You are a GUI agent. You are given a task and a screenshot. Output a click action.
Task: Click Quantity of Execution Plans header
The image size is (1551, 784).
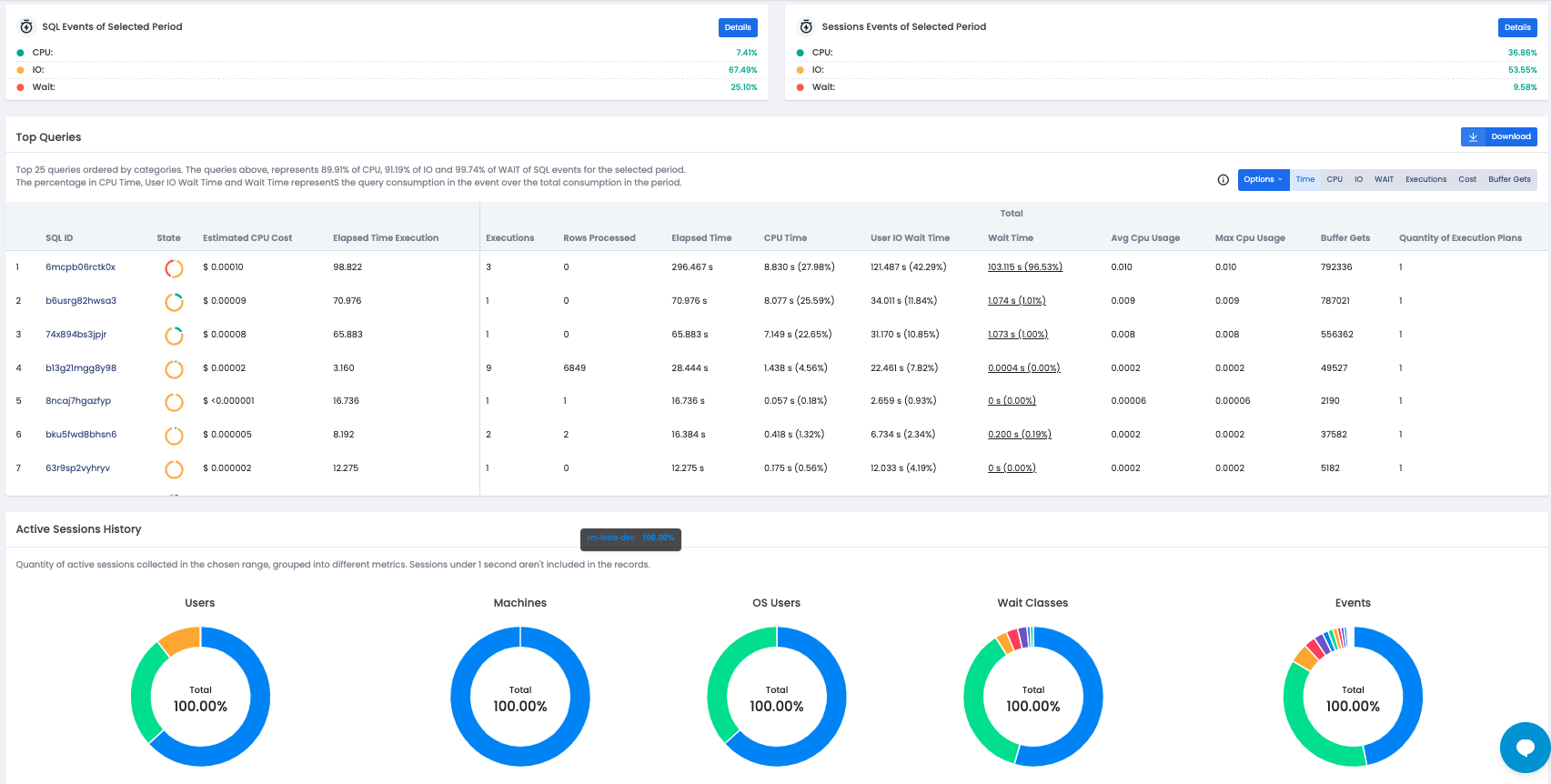pos(1460,238)
